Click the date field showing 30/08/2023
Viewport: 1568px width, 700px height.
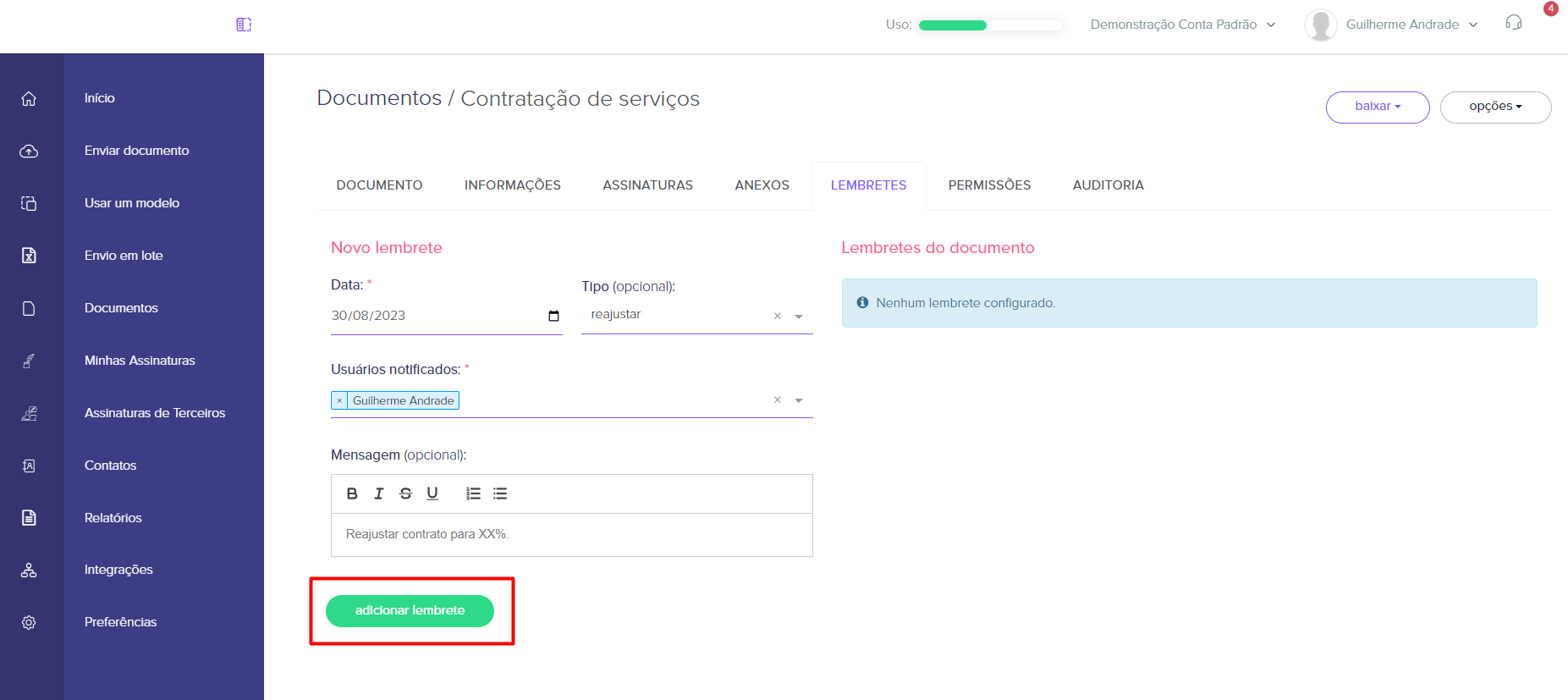point(446,316)
